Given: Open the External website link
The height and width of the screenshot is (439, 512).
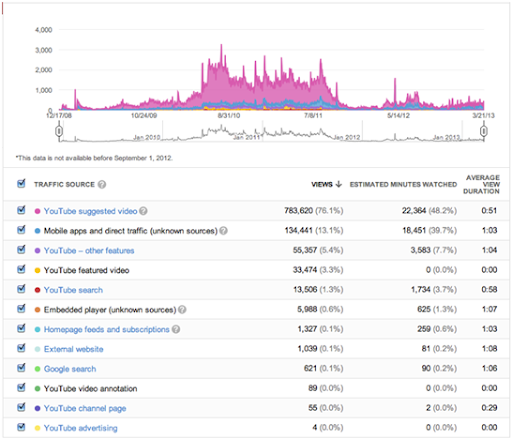Looking at the screenshot, I should point(74,349).
